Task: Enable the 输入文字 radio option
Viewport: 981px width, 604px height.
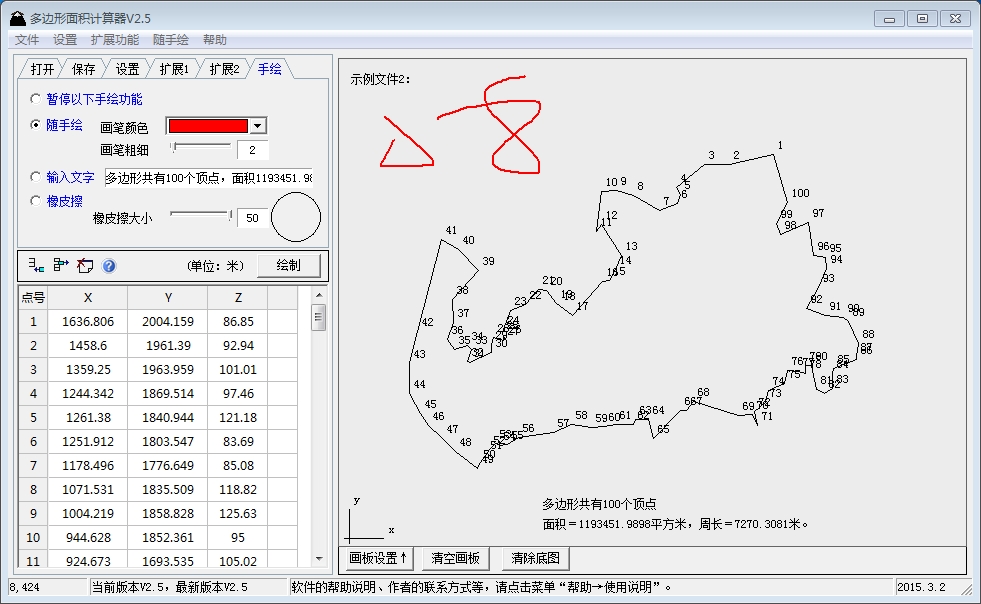Action: click(x=37, y=177)
